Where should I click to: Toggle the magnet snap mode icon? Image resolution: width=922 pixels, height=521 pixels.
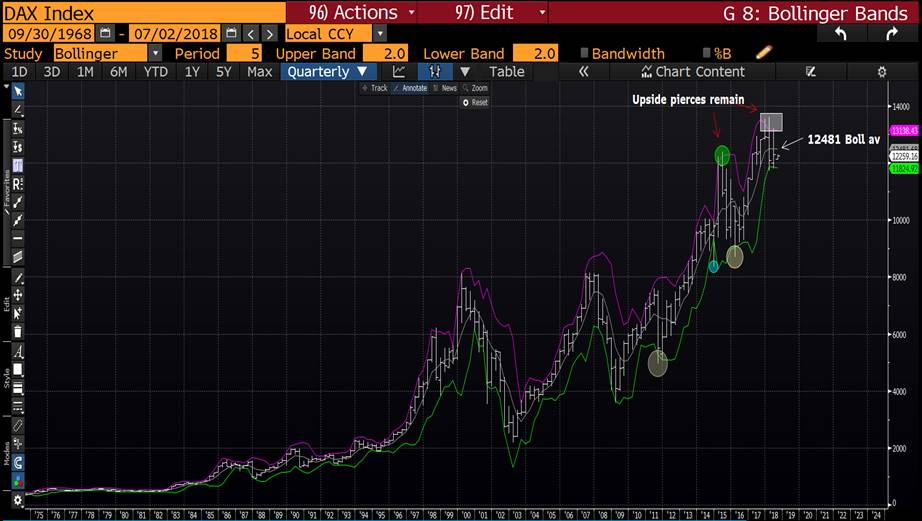click(18, 462)
